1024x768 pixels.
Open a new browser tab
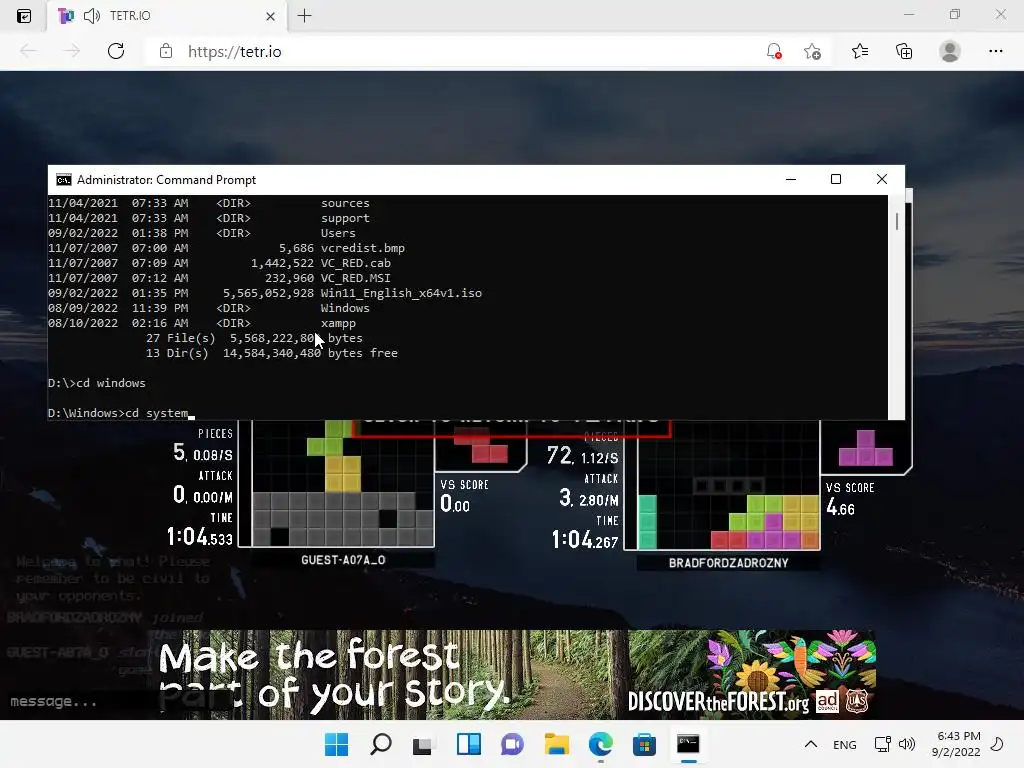[x=304, y=16]
